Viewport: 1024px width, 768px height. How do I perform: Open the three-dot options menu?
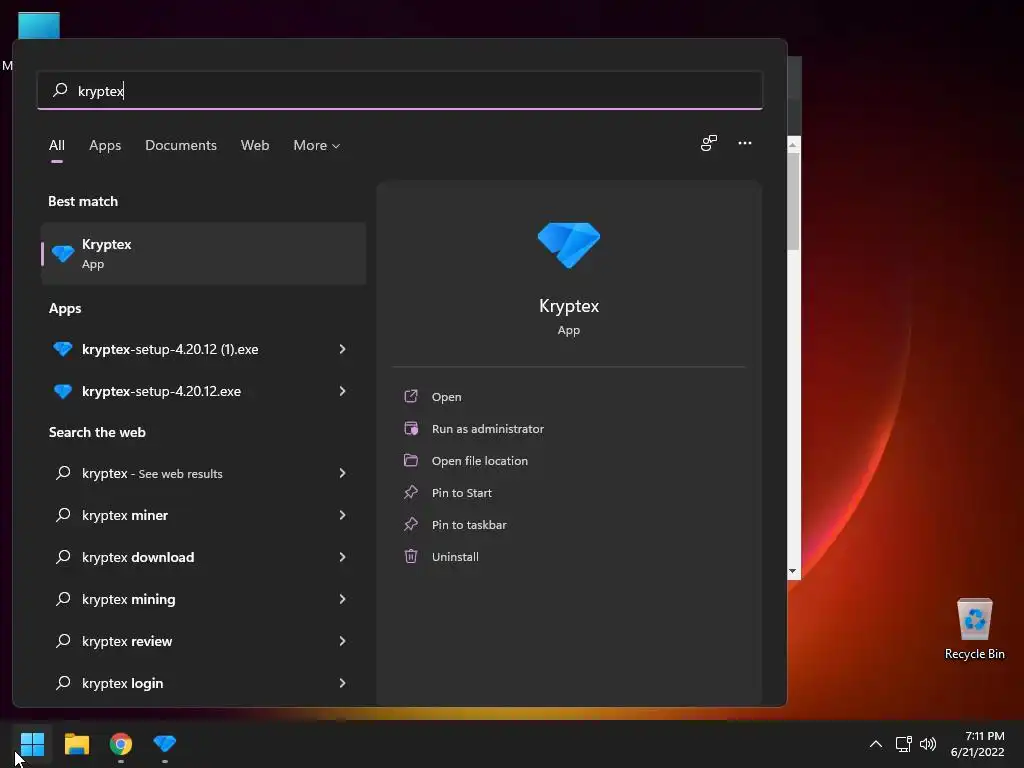(744, 143)
